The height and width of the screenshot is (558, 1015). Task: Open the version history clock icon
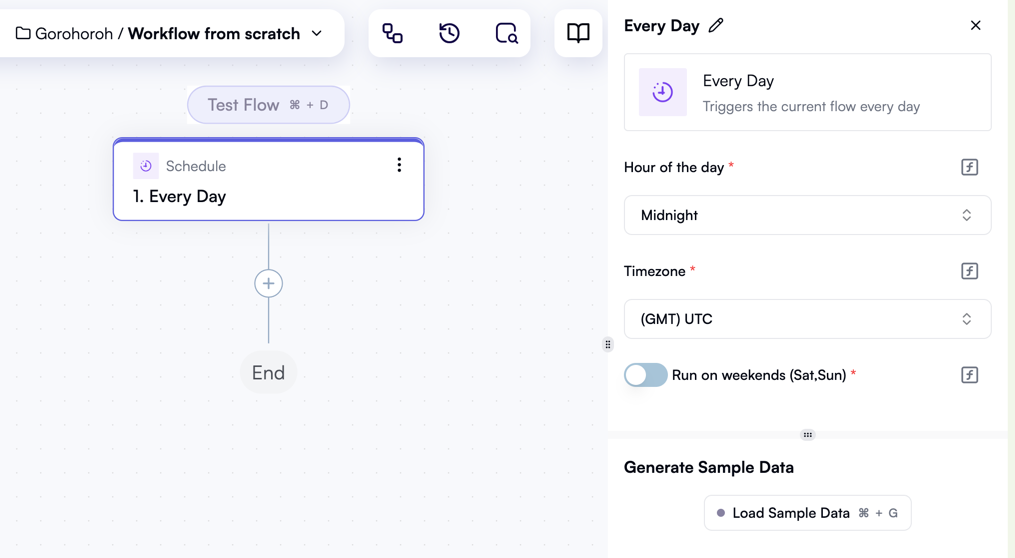(x=449, y=33)
